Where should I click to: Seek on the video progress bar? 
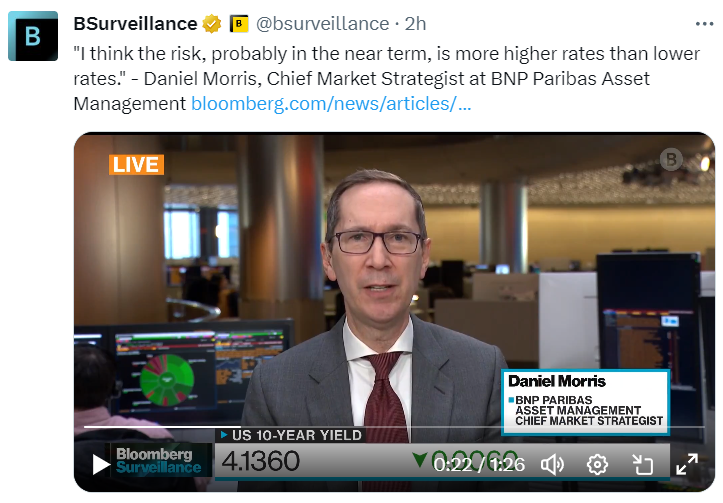(394, 427)
